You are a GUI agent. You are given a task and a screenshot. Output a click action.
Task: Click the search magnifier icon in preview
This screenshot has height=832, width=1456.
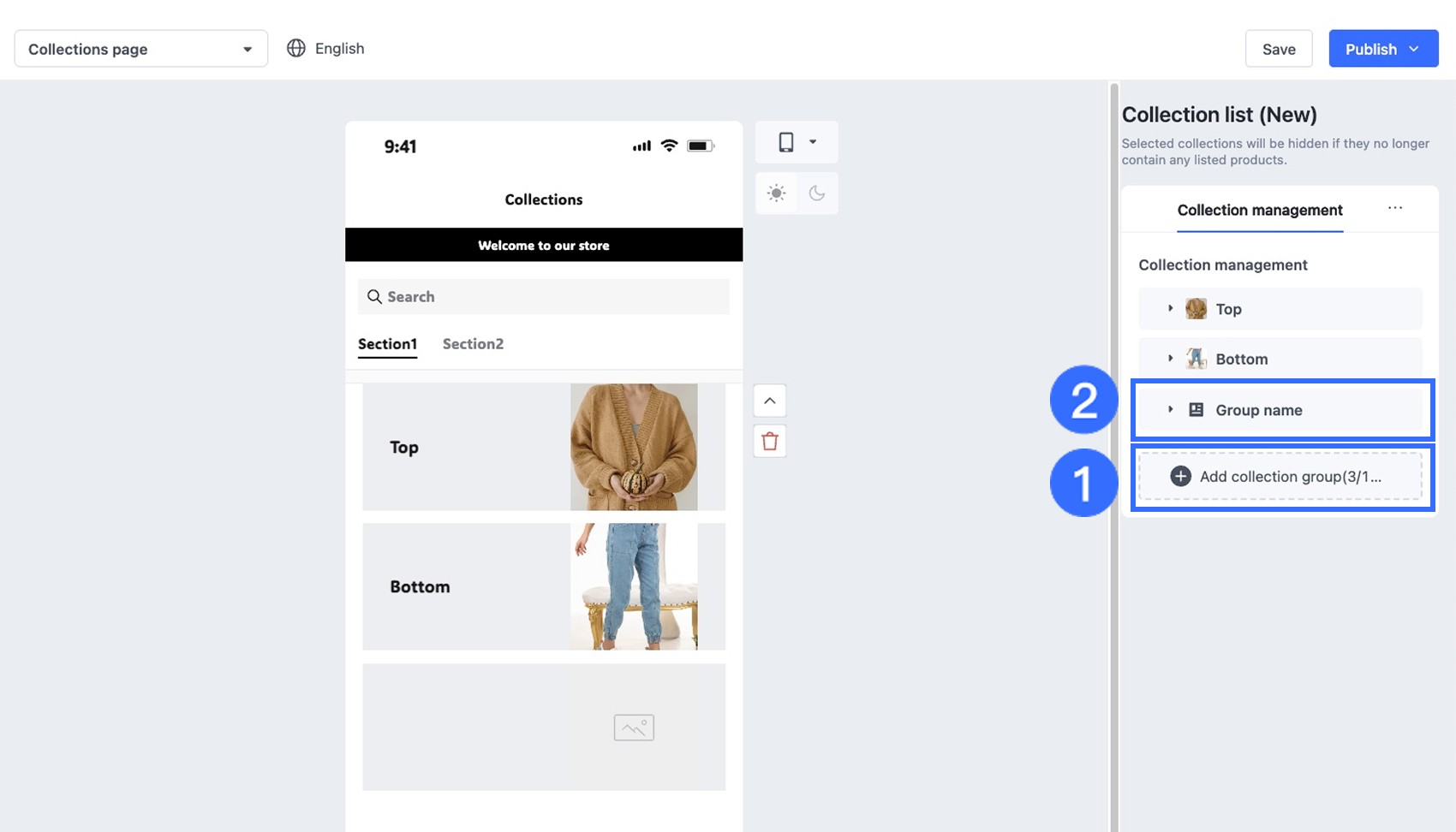374,297
